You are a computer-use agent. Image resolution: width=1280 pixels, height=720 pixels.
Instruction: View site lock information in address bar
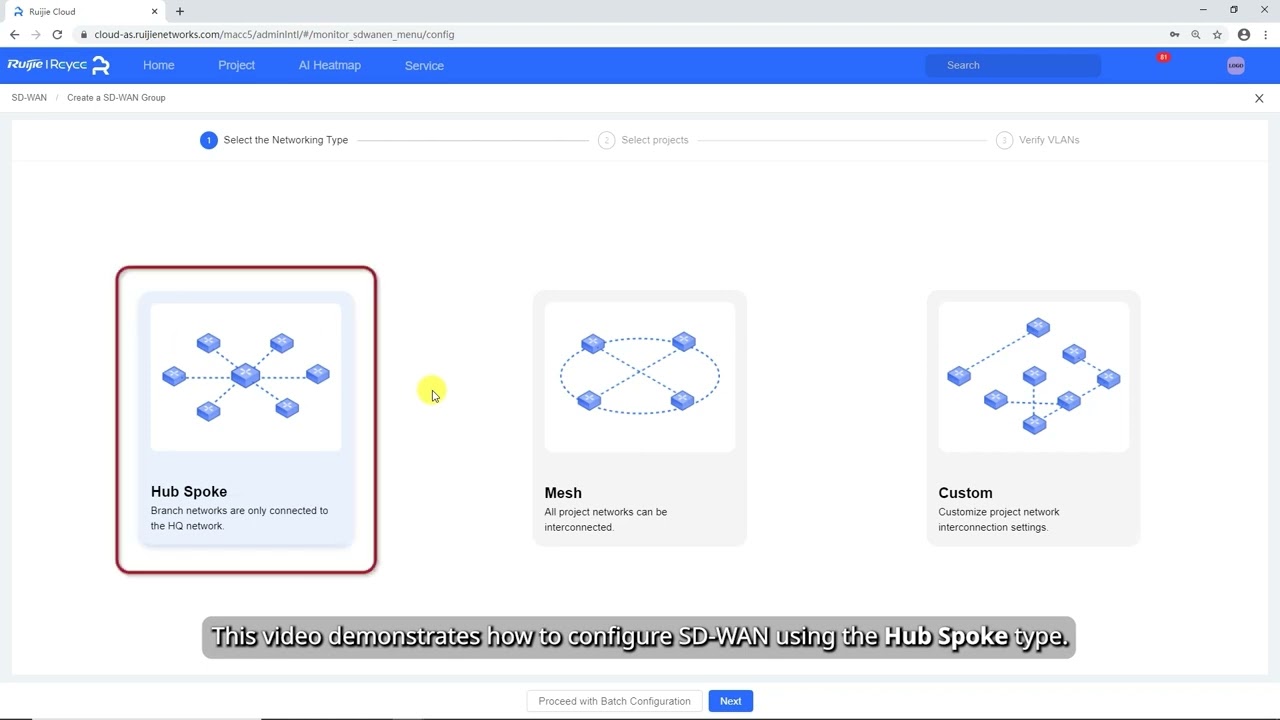(x=84, y=34)
